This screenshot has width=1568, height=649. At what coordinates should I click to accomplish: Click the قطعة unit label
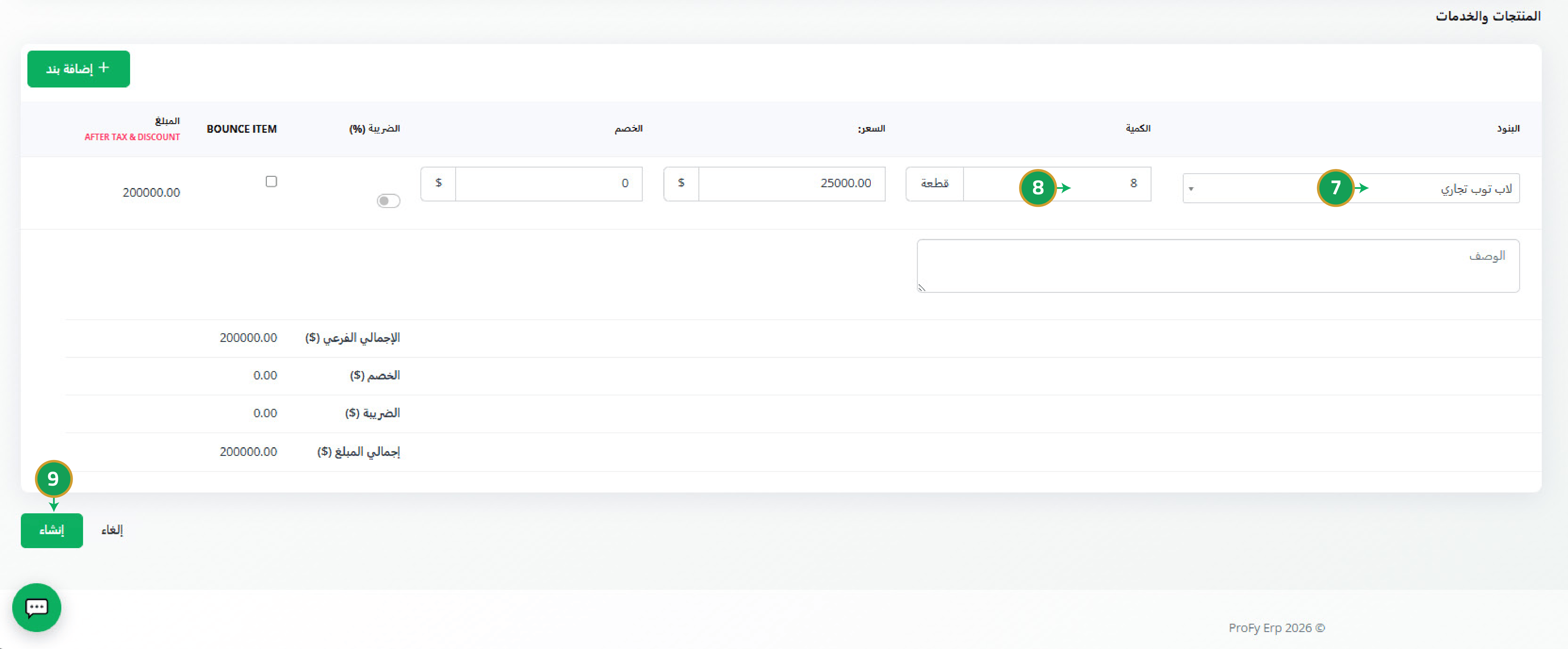[934, 184]
